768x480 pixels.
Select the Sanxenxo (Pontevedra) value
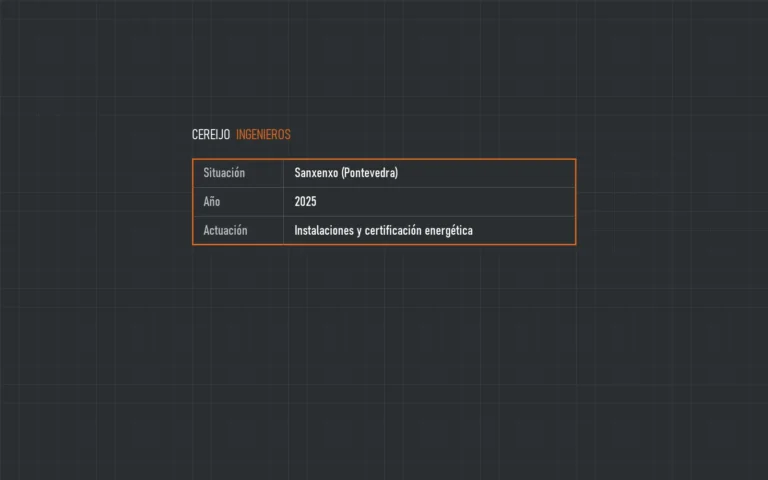coord(346,173)
